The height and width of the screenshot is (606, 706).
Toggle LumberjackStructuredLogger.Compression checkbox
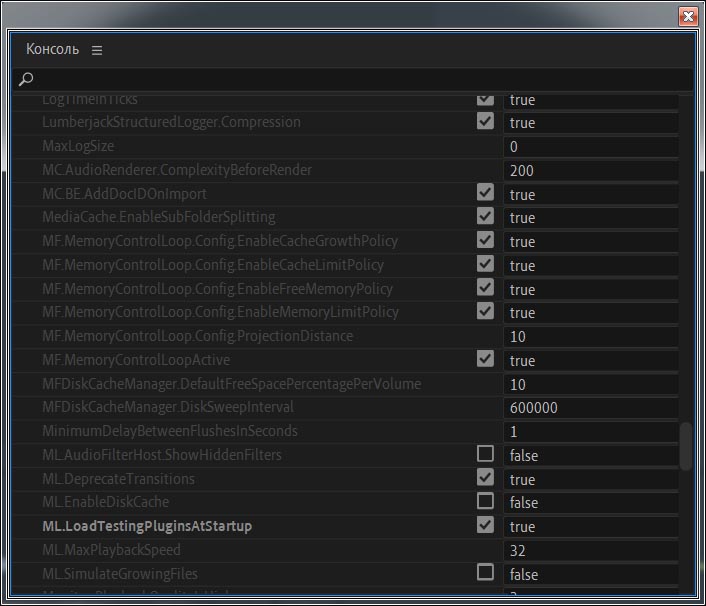tap(485, 121)
